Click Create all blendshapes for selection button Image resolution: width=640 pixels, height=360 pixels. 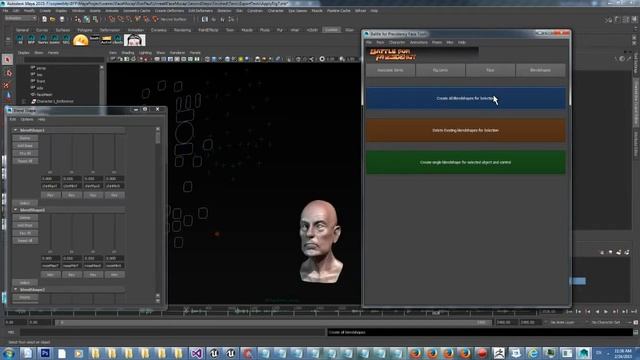click(x=466, y=98)
